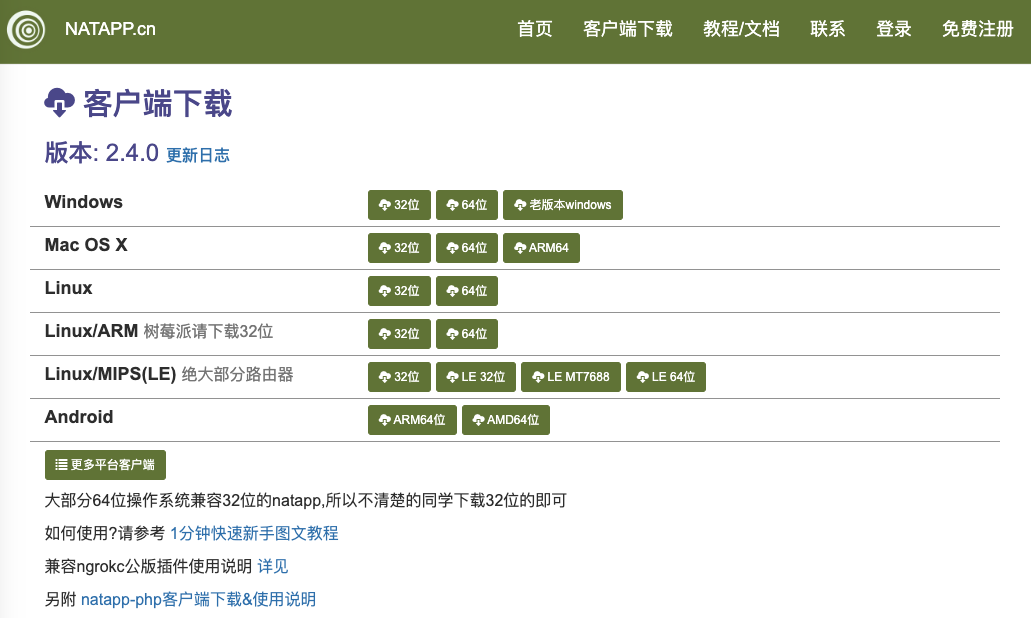1031x618 pixels.
Task: Click the 树莓派请下载32位 note text
Action: (x=208, y=331)
